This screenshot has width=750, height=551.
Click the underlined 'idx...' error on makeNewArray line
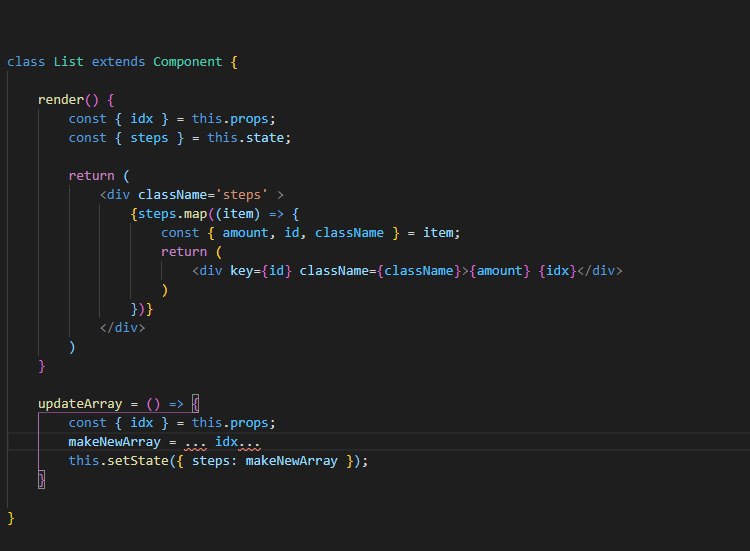pos(238,442)
